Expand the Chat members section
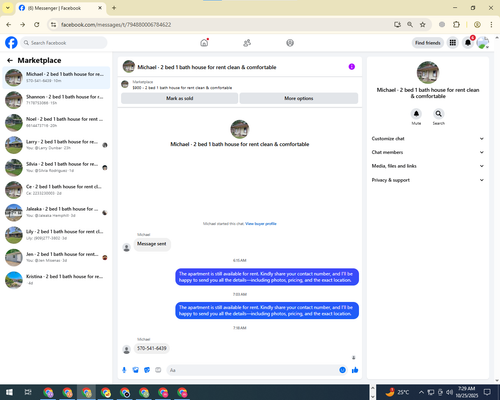Screen dimensions: 500x400 click(x=428, y=152)
